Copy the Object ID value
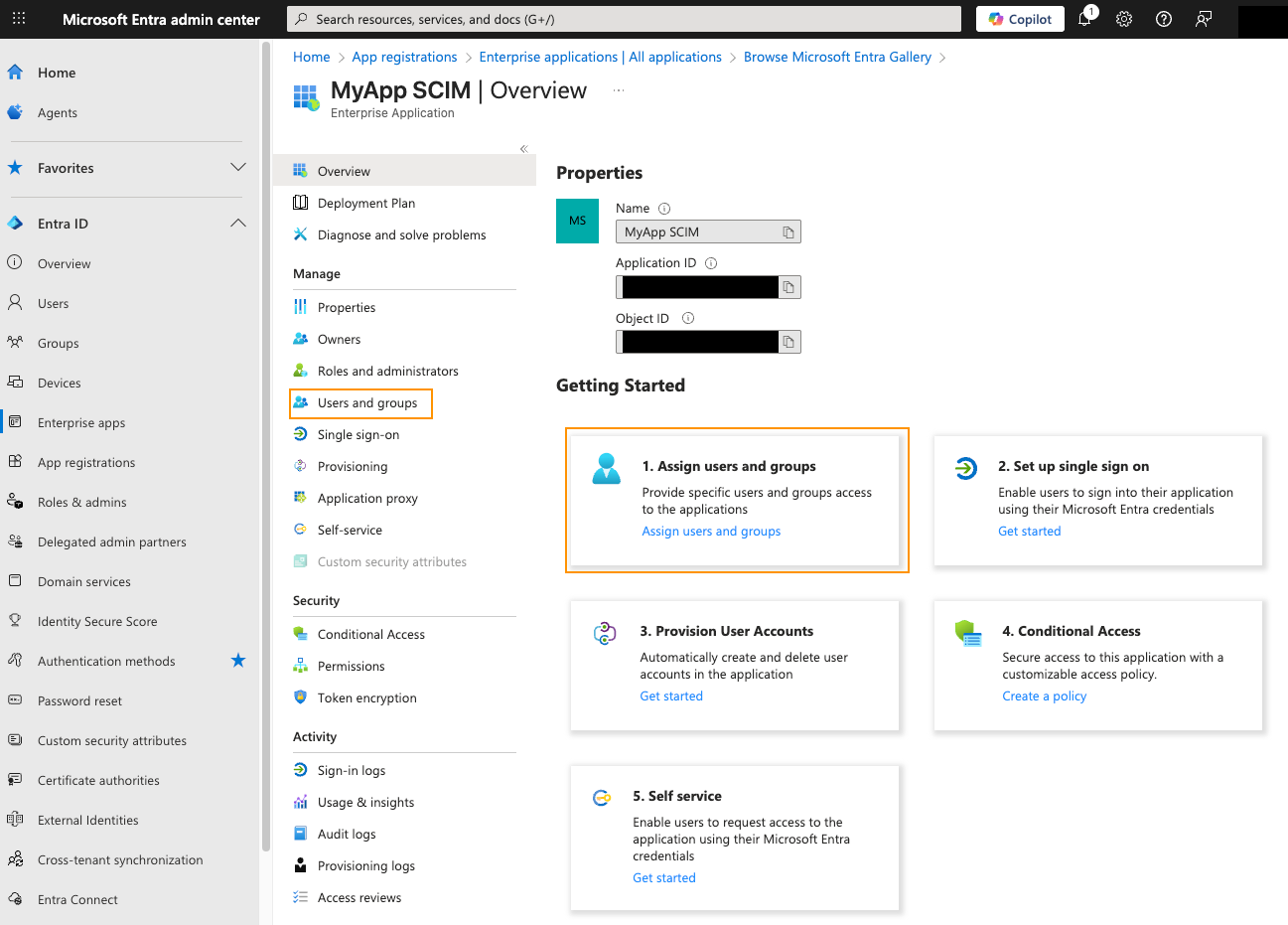Screen dimensions: 1288x925 tap(788, 342)
